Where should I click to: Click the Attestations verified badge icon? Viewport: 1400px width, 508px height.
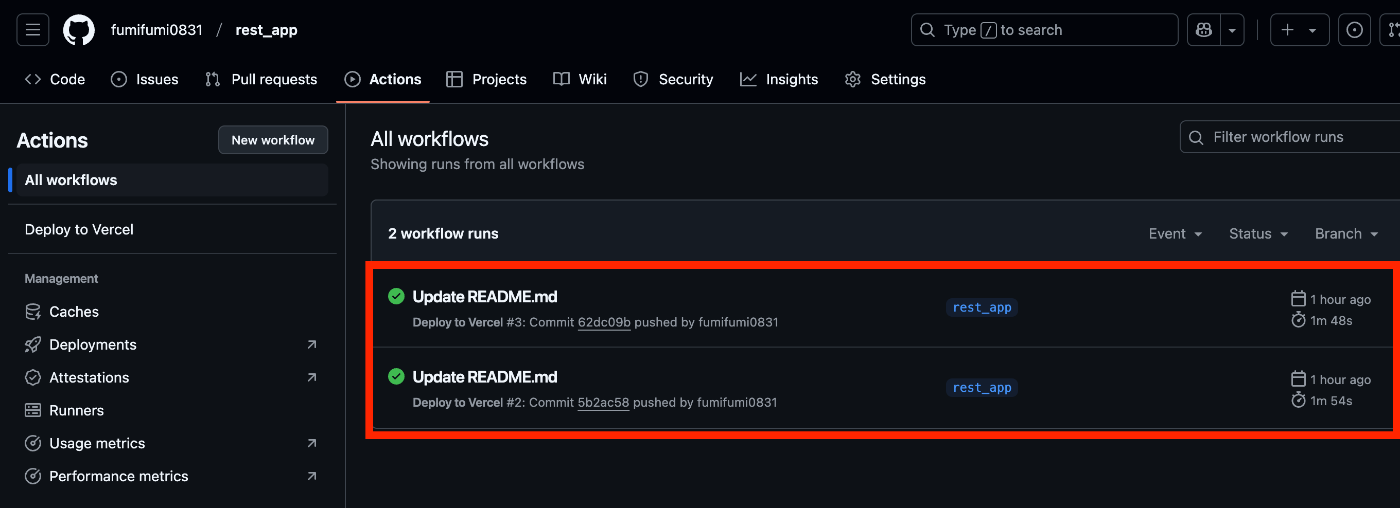tap(33, 377)
